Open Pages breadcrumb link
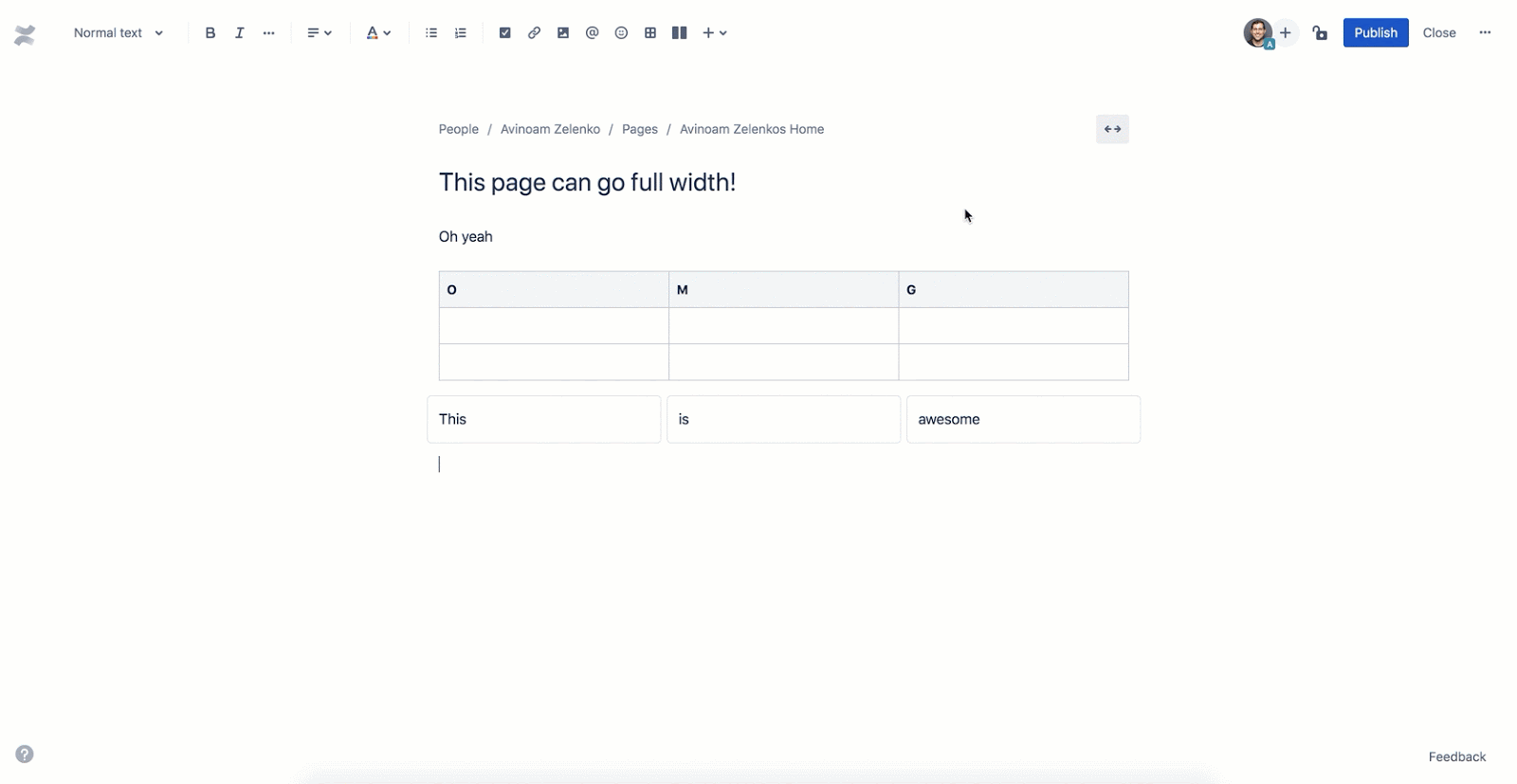Screen dimensions: 1517x784 click(640, 129)
